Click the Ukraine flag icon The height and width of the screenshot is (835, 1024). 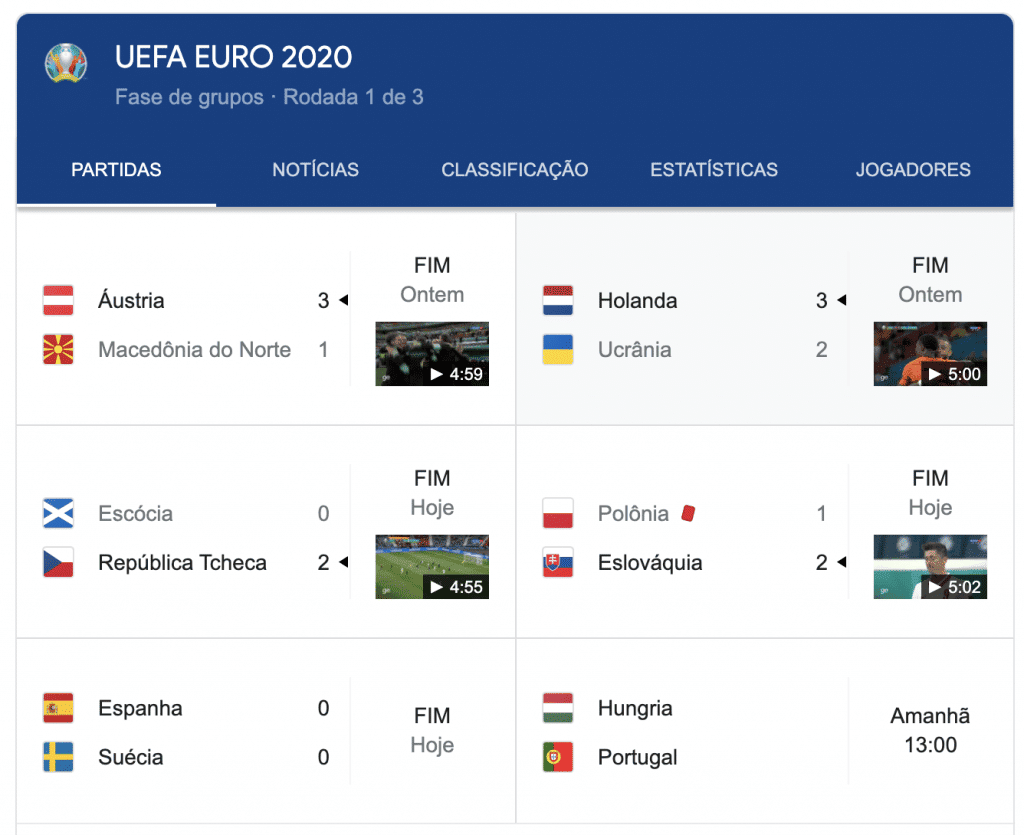(x=557, y=350)
